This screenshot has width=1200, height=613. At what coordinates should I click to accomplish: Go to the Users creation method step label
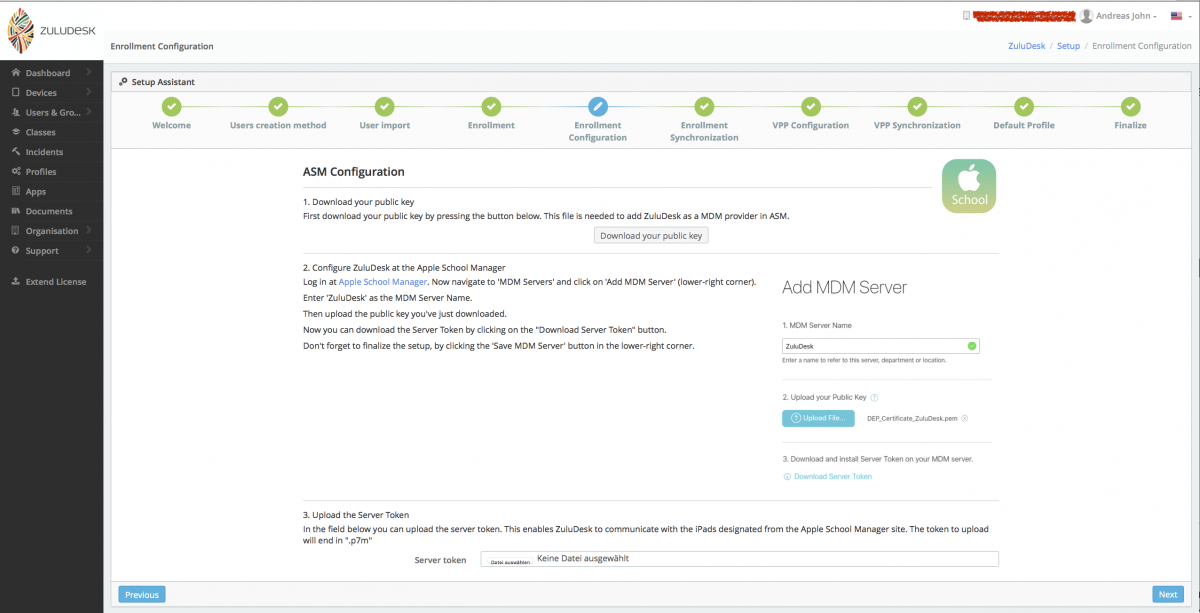point(278,126)
